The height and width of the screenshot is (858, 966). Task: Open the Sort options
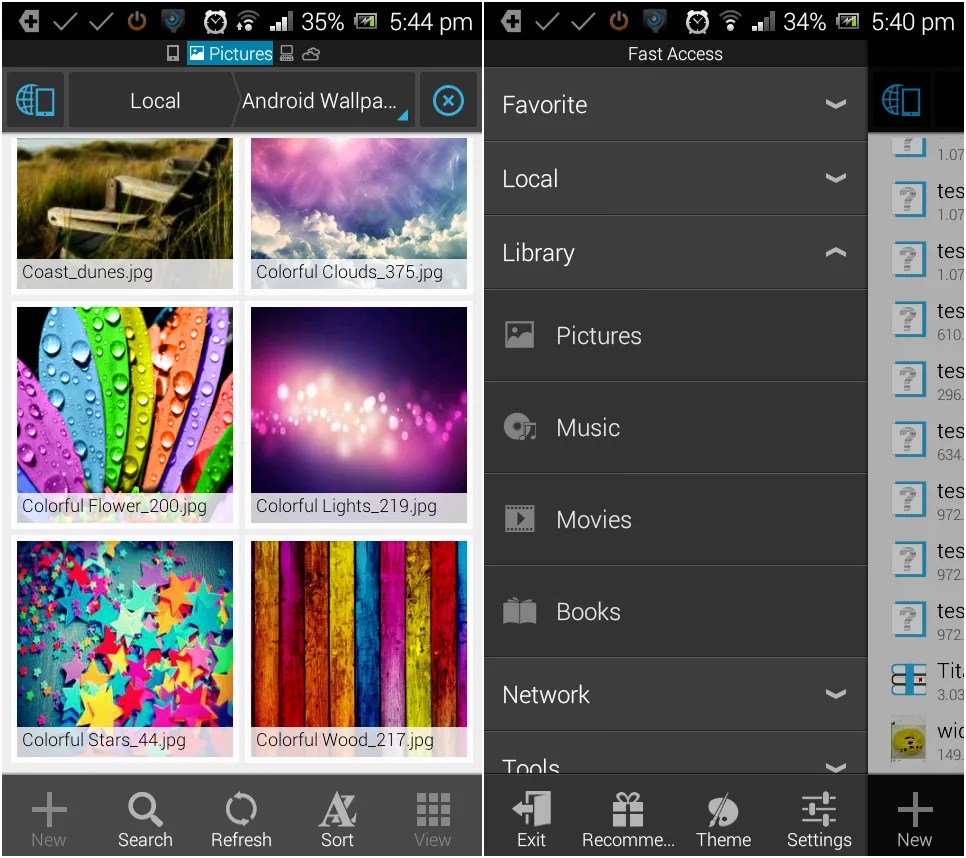click(x=337, y=817)
